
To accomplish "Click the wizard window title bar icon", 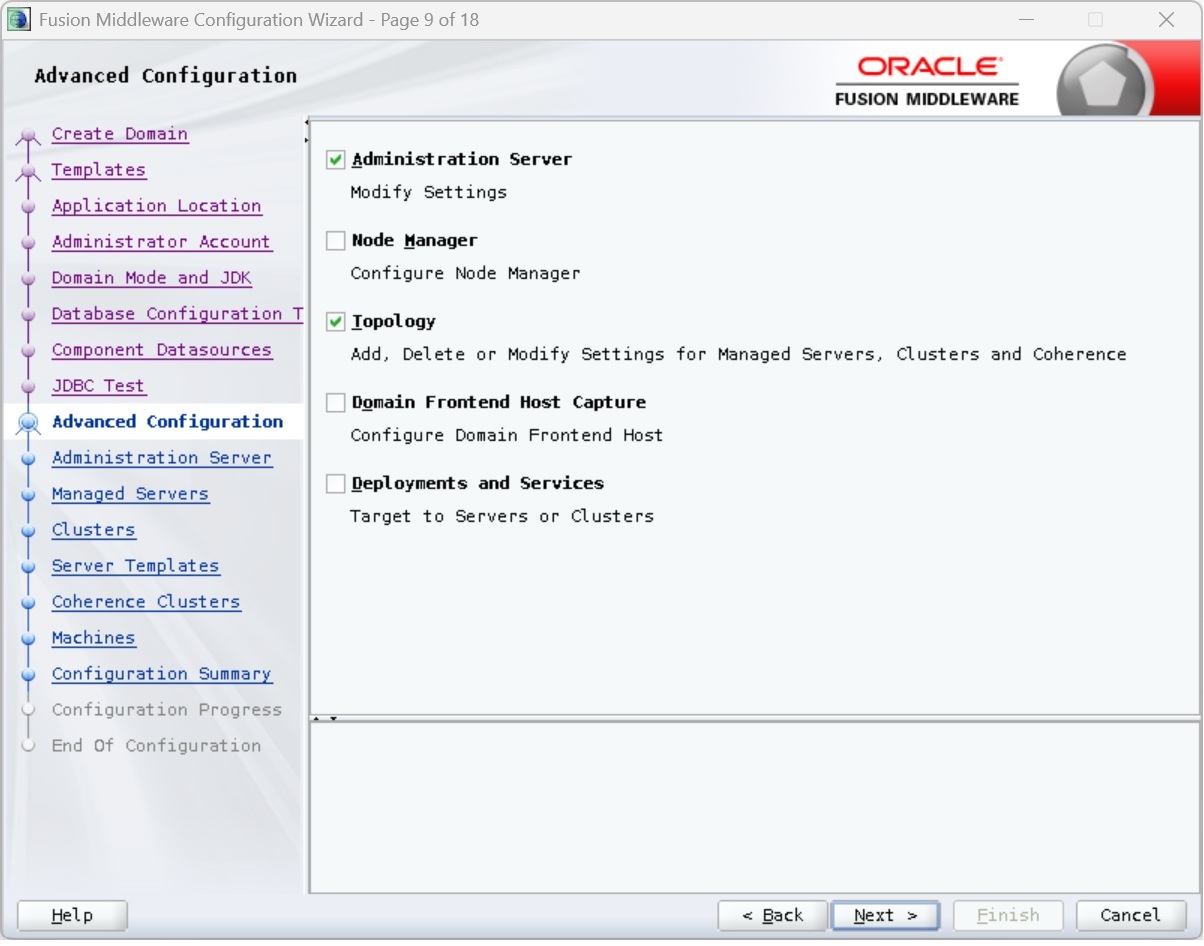I will 19,20.
